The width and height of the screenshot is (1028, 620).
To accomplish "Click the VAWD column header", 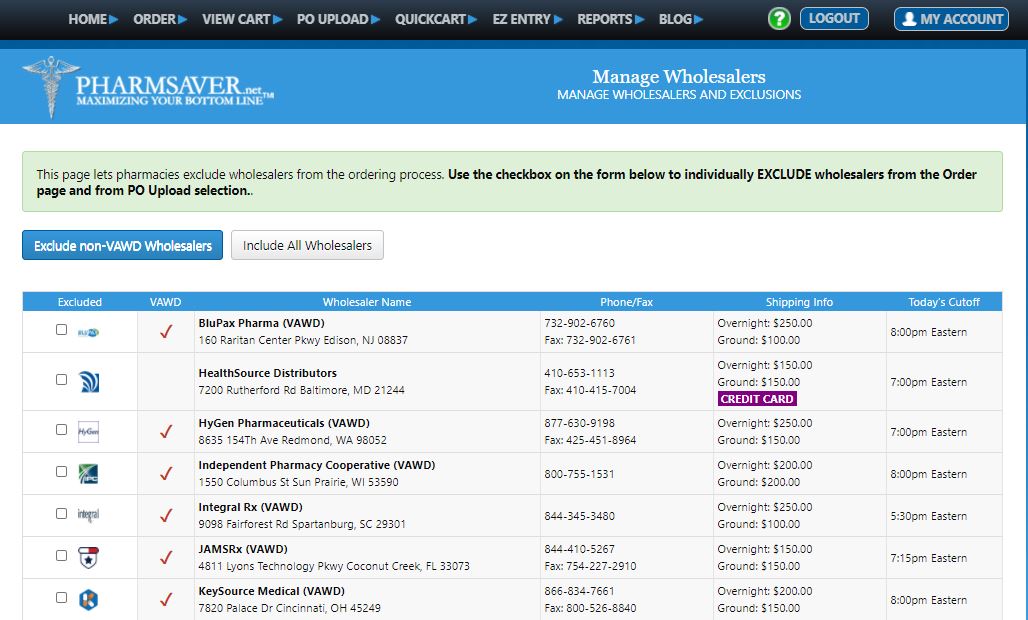I will coord(165,302).
